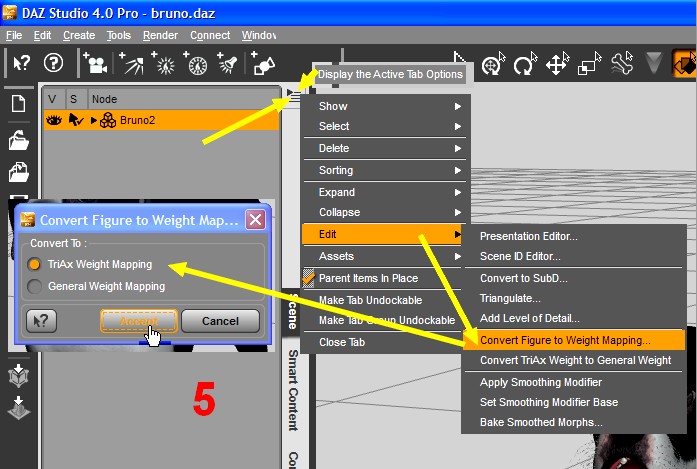Viewport: 697px width, 469px height.
Task: Open the Collapse submenu
Action: point(385,212)
